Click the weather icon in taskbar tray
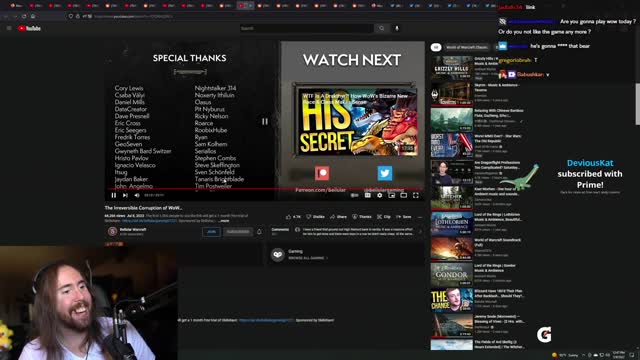The height and width of the screenshot is (360, 640). (x=554, y=355)
